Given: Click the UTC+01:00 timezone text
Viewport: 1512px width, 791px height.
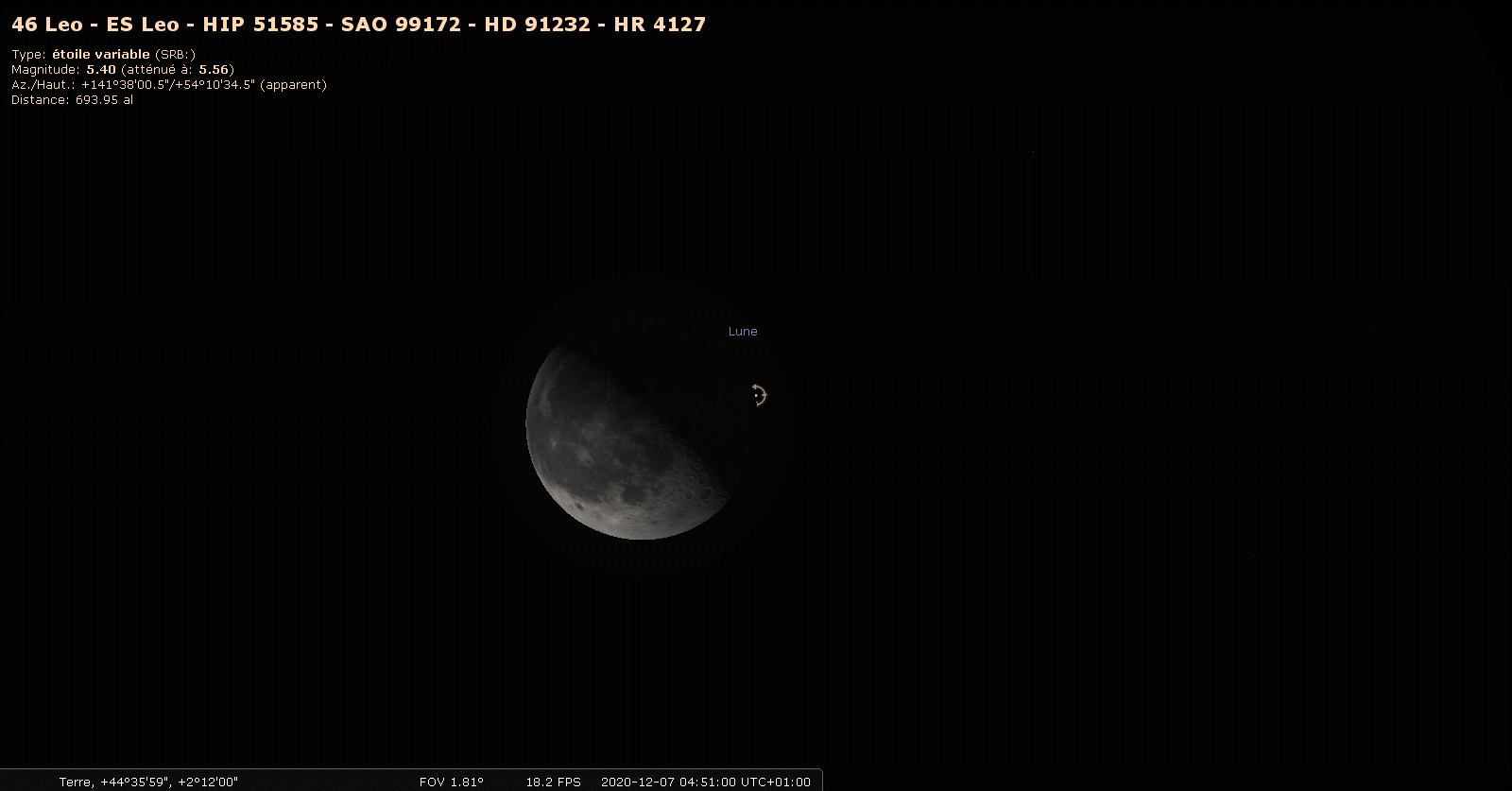Looking at the screenshot, I should click(x=776, y=782).
